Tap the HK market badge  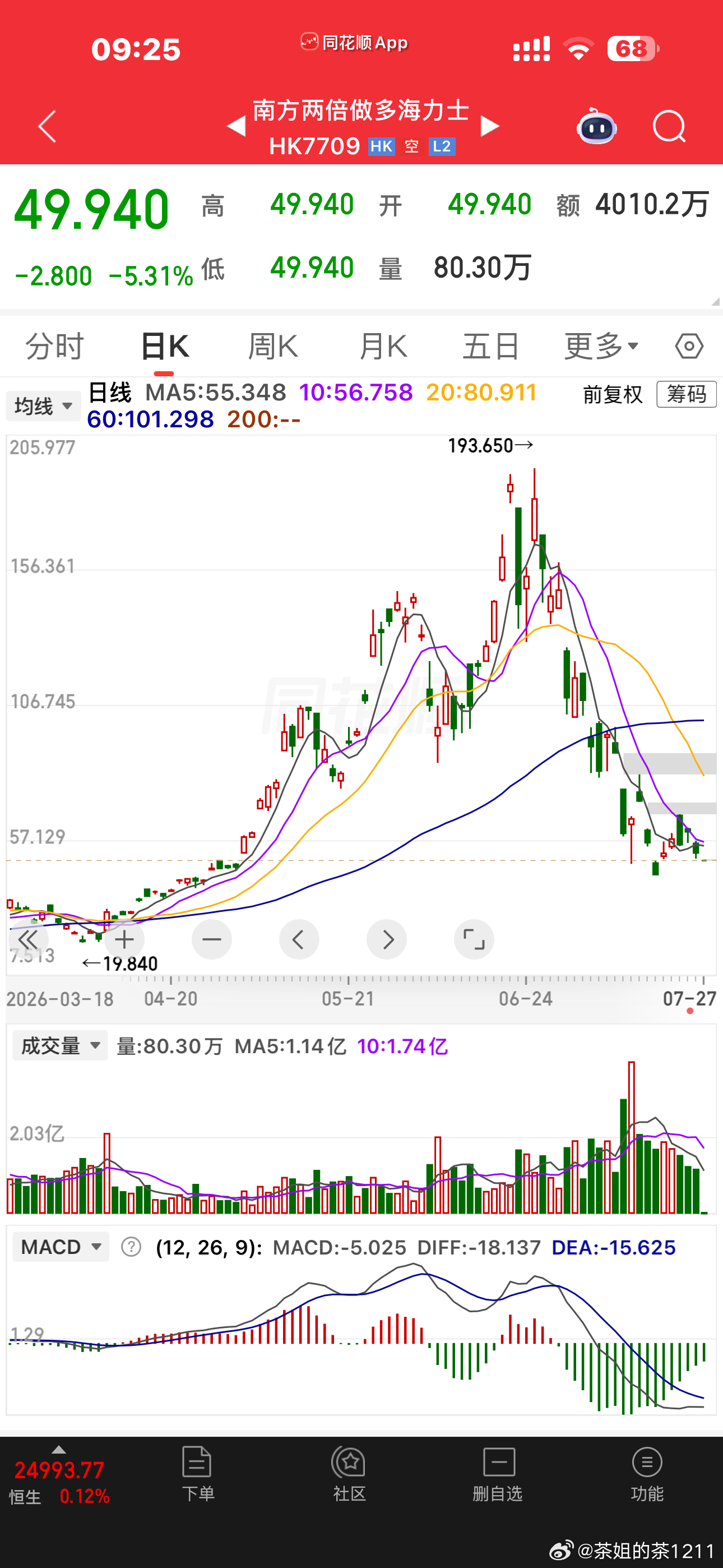(x=382, y=146)
